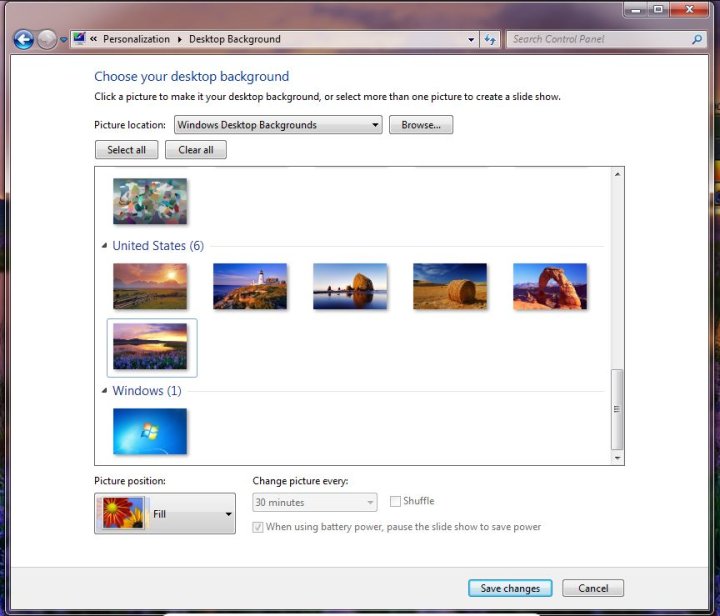720x616 pixels.
Task: Click the 'Picture location:' label
Action: click(x=130, y=125)
